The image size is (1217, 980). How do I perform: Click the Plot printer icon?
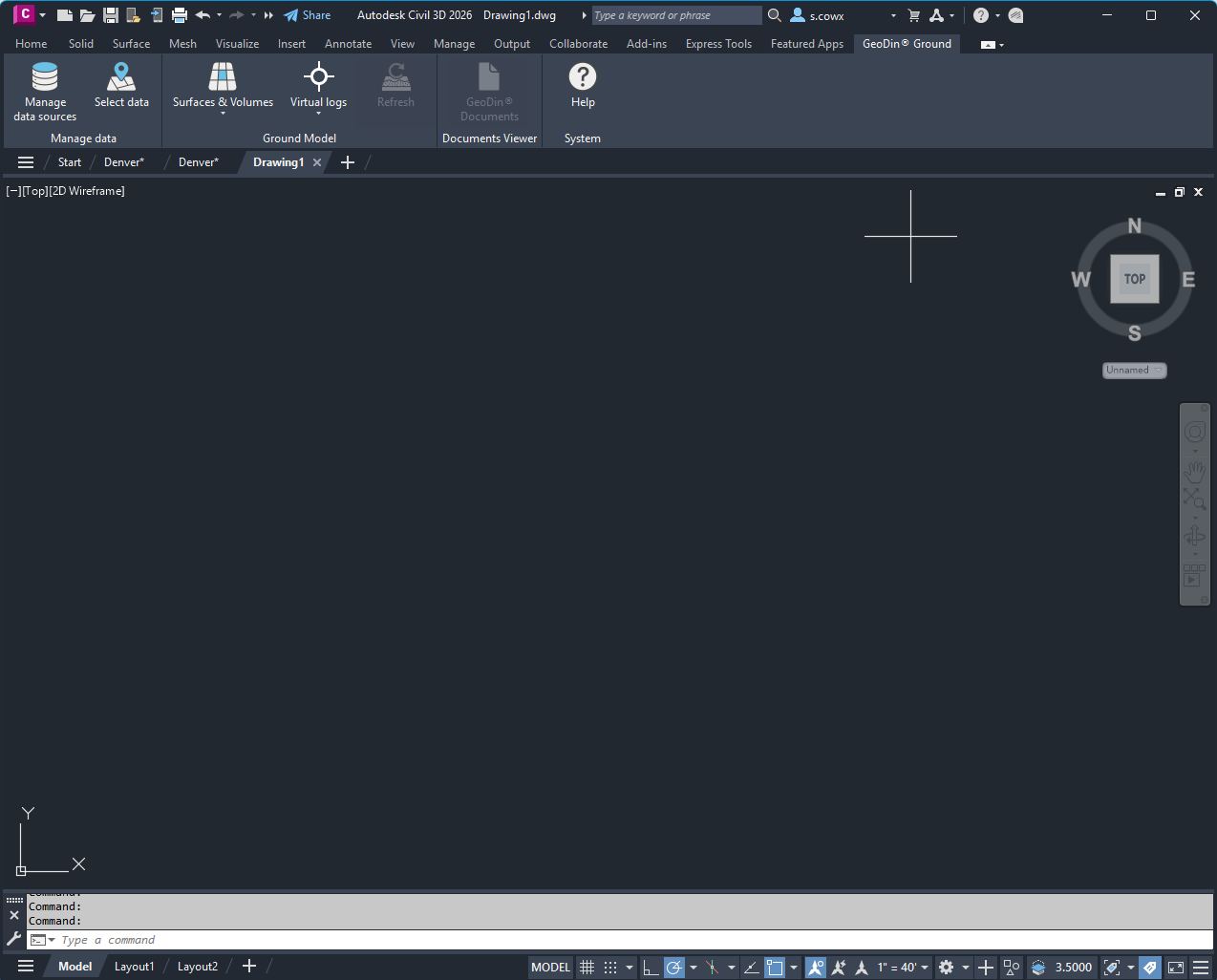coord(179,15)
